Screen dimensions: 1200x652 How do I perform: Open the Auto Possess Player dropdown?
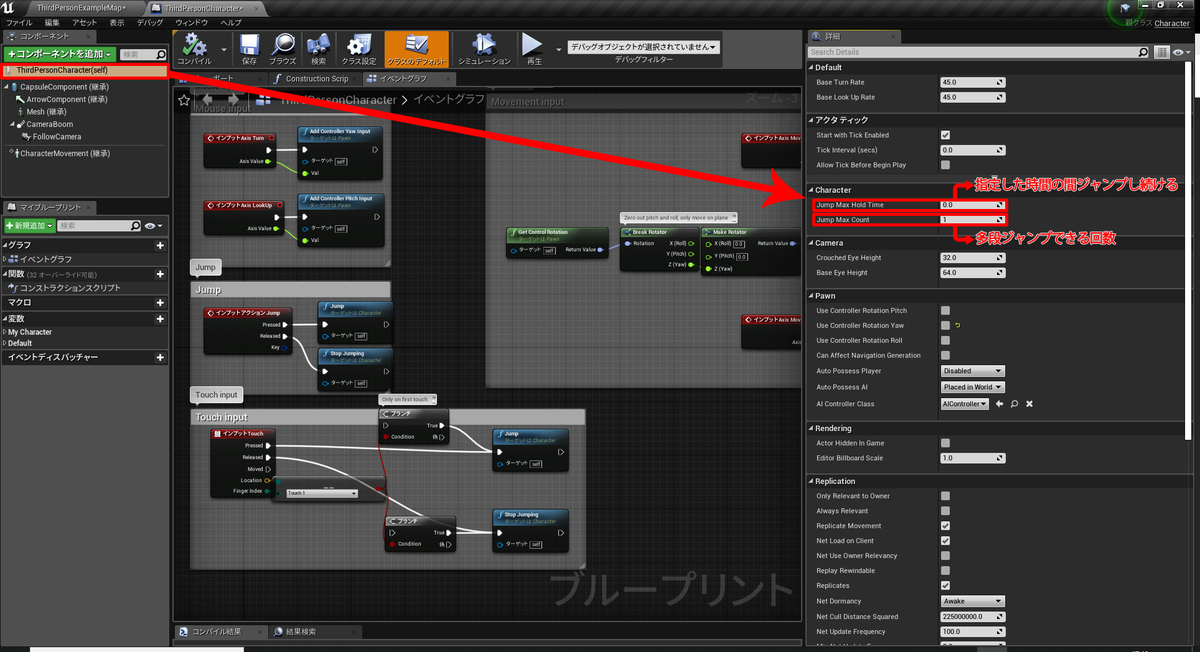pos(971,370)
